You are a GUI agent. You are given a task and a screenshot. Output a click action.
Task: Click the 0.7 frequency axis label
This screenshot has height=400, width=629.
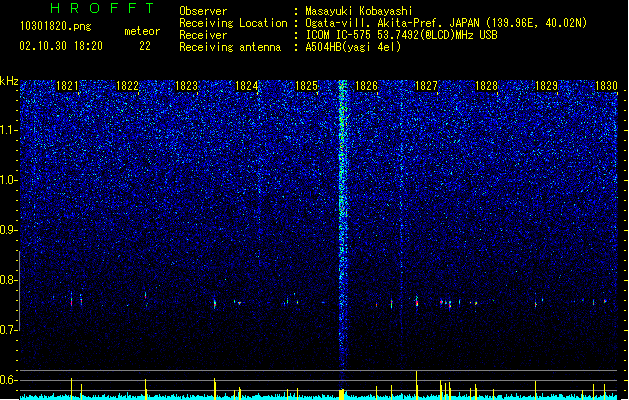point(8,330)
